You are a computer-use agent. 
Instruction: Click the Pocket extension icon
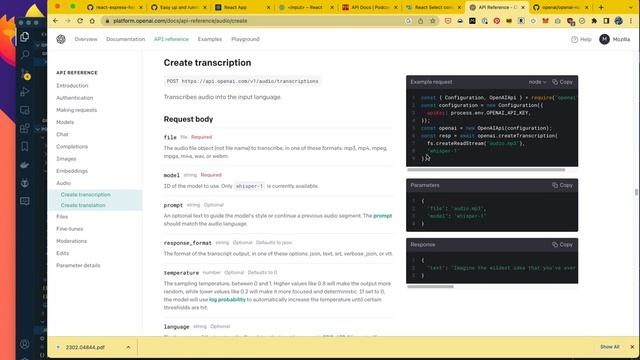coord(448,21)
